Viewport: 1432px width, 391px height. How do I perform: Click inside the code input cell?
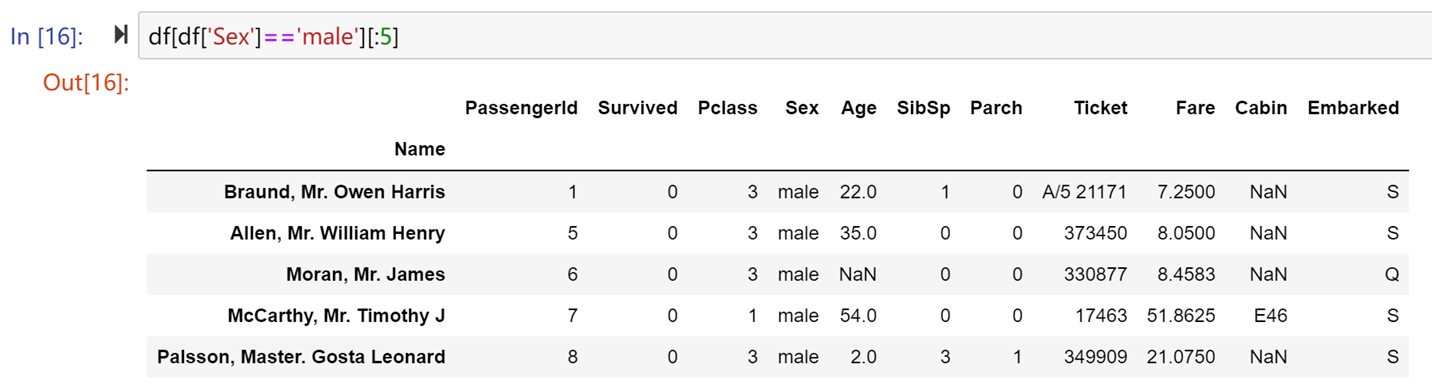point(784,36)
